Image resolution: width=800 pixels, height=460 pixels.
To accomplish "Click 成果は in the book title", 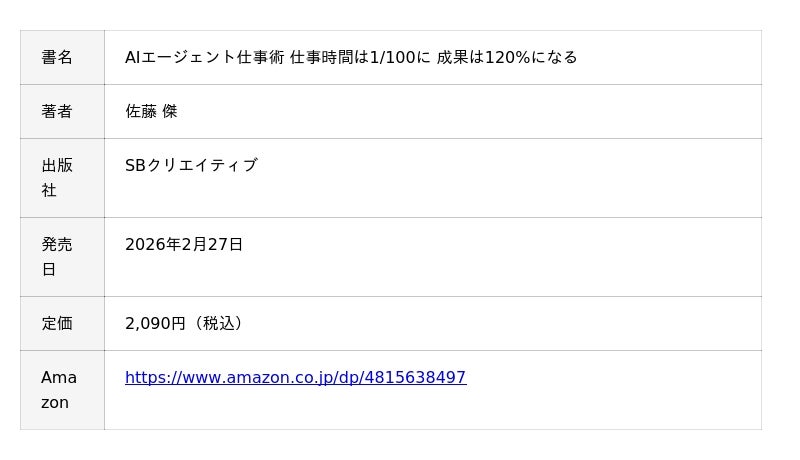I will pos(460,58).
